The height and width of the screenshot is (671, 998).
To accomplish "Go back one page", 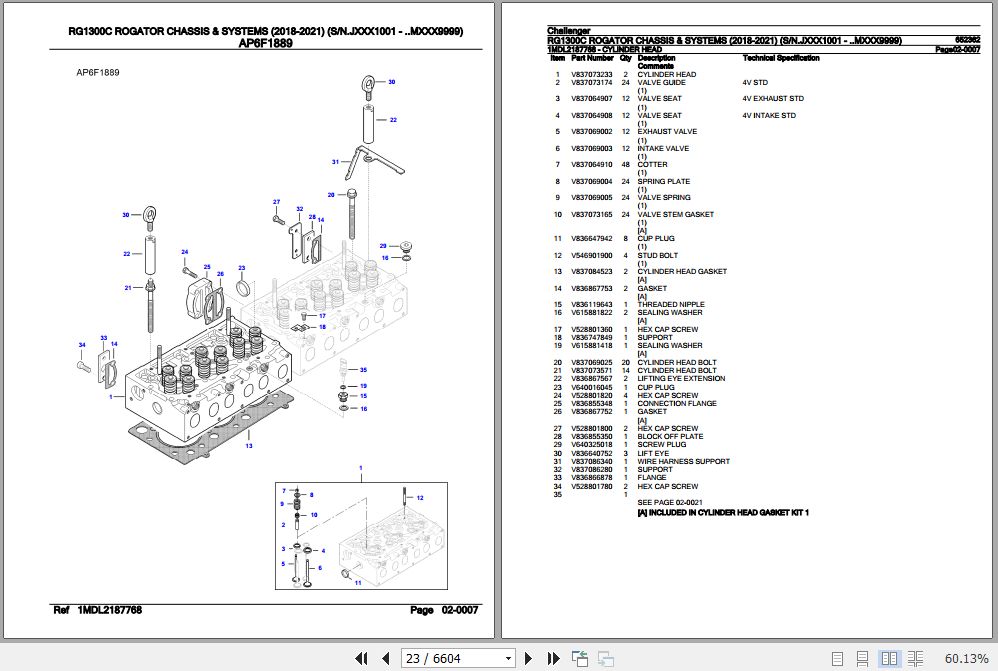I will [385, 658].
